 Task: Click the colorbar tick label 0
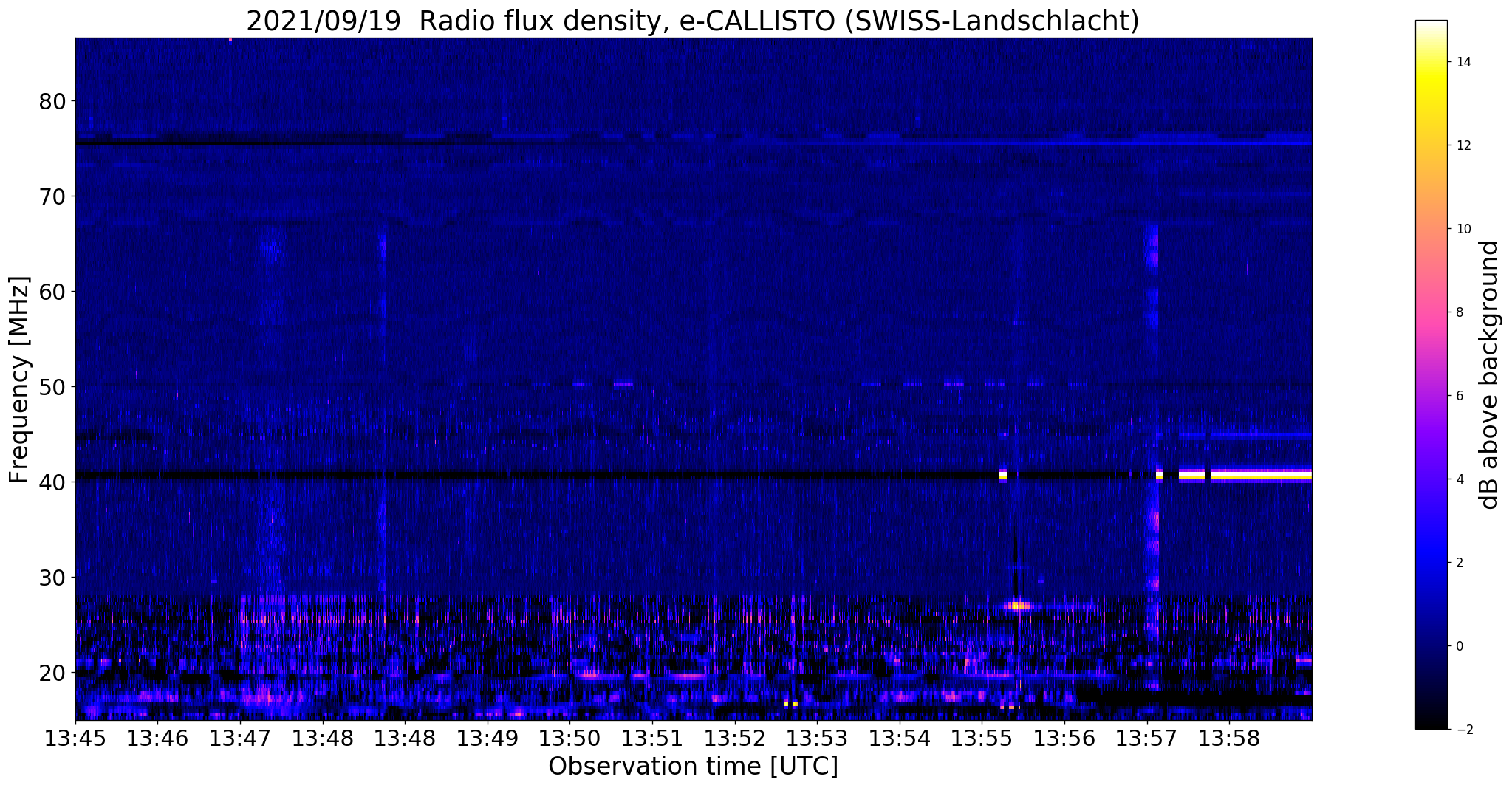pyautogui.click(x=1458, y=646)
